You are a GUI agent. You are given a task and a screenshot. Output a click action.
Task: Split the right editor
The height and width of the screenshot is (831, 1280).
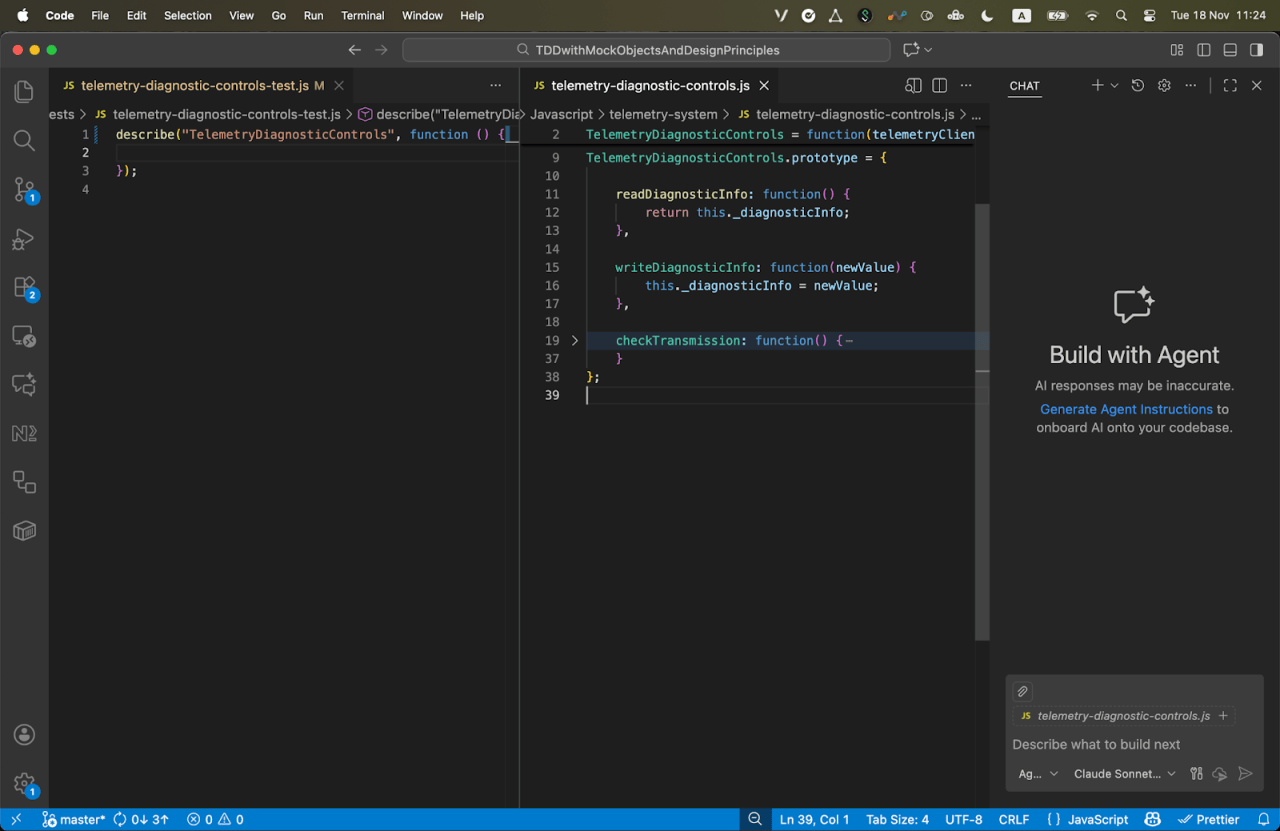(x=940, y=86)
